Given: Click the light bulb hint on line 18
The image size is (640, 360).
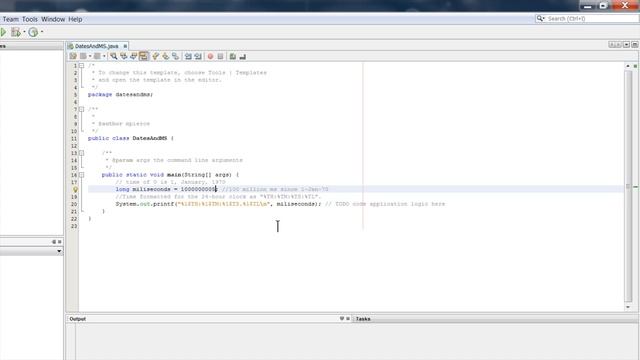Looking at the screenshot, I should pos(75,189).
